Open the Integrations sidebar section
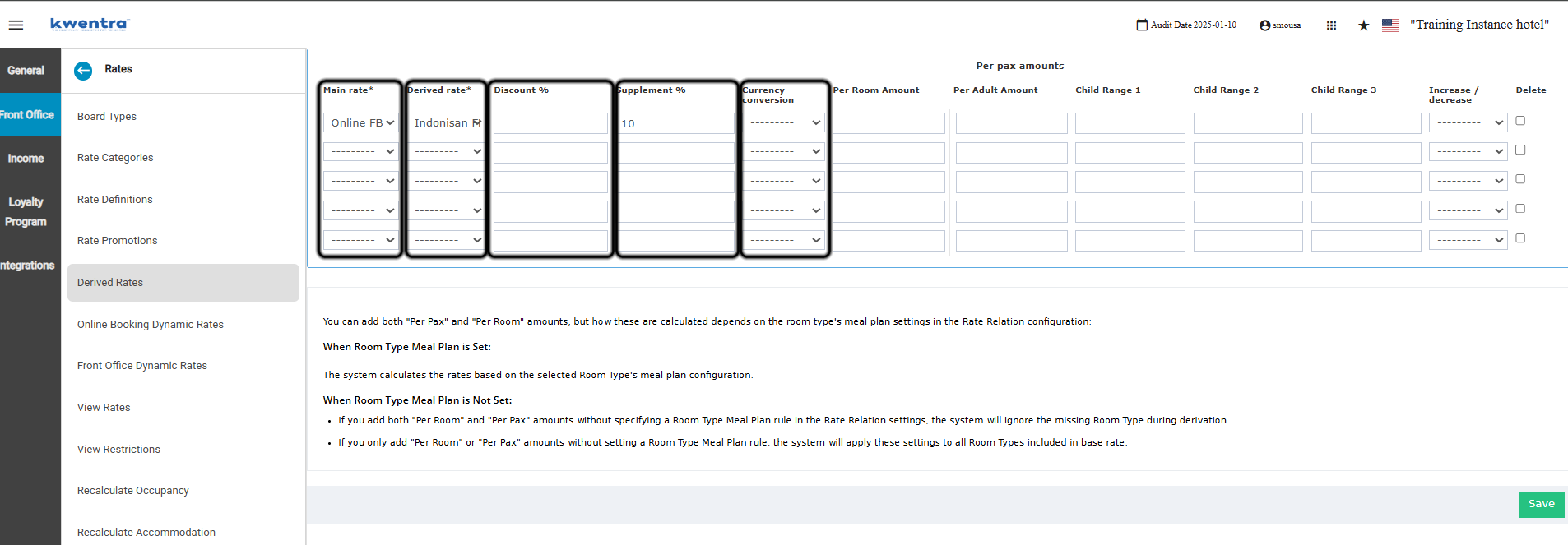 (x=27, y=266)
